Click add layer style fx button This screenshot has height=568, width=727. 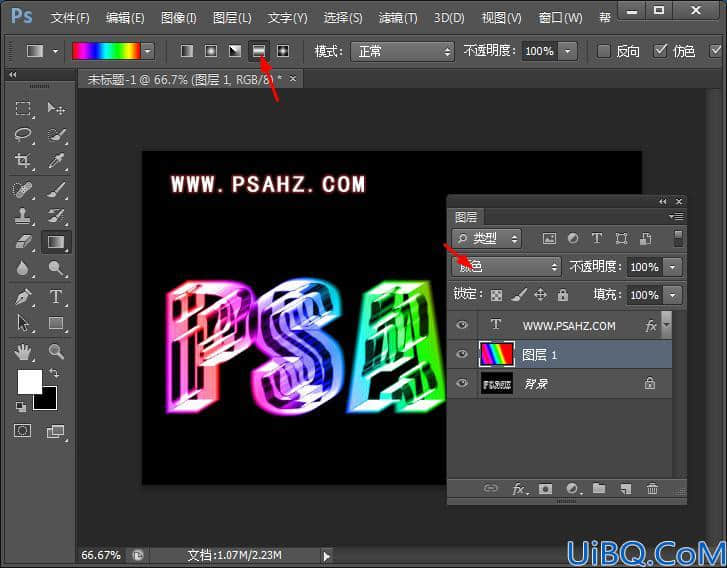click(520, 489)
